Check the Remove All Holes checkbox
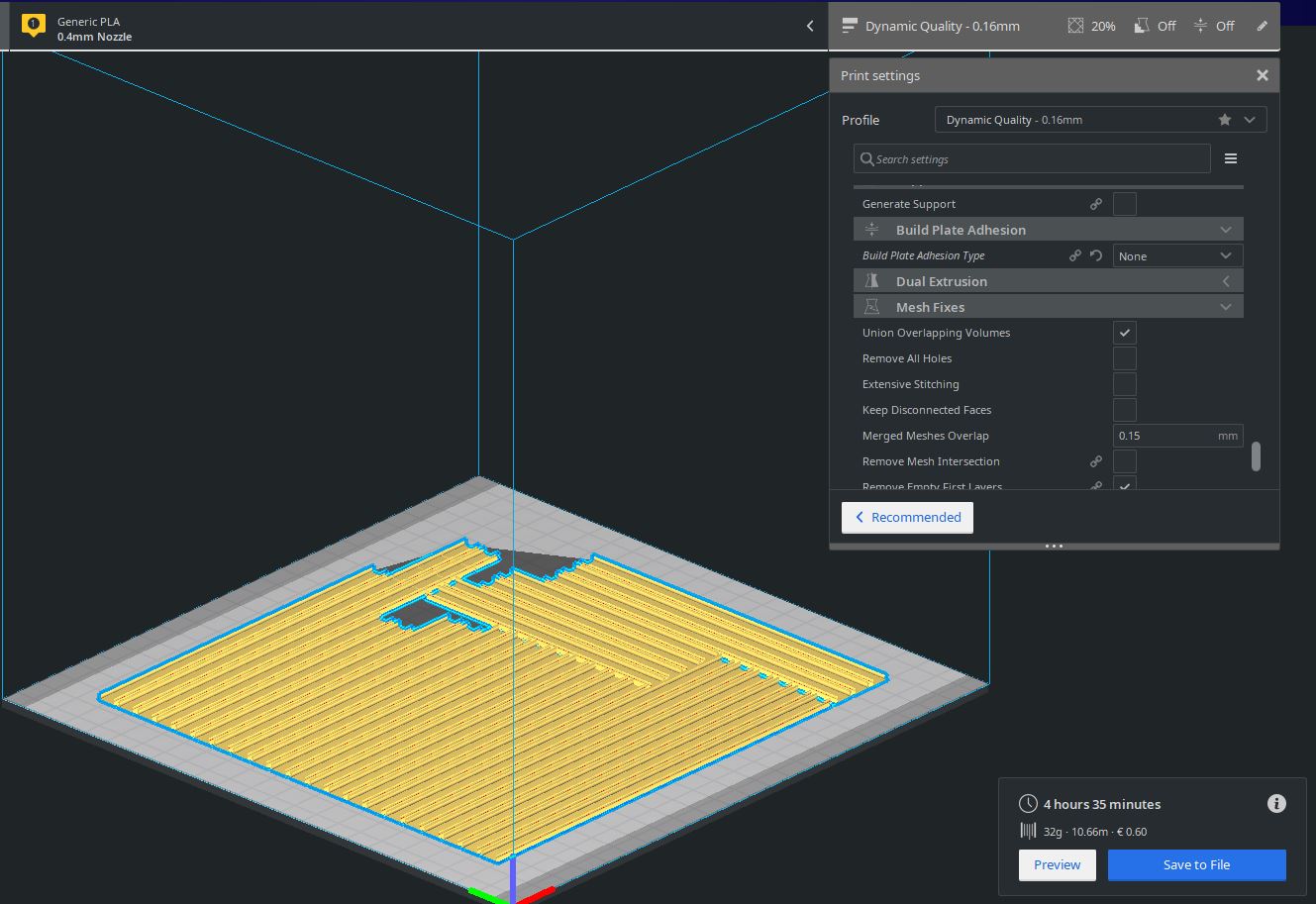Viewport: 1316px width, 904px height. click(1125, 358)
